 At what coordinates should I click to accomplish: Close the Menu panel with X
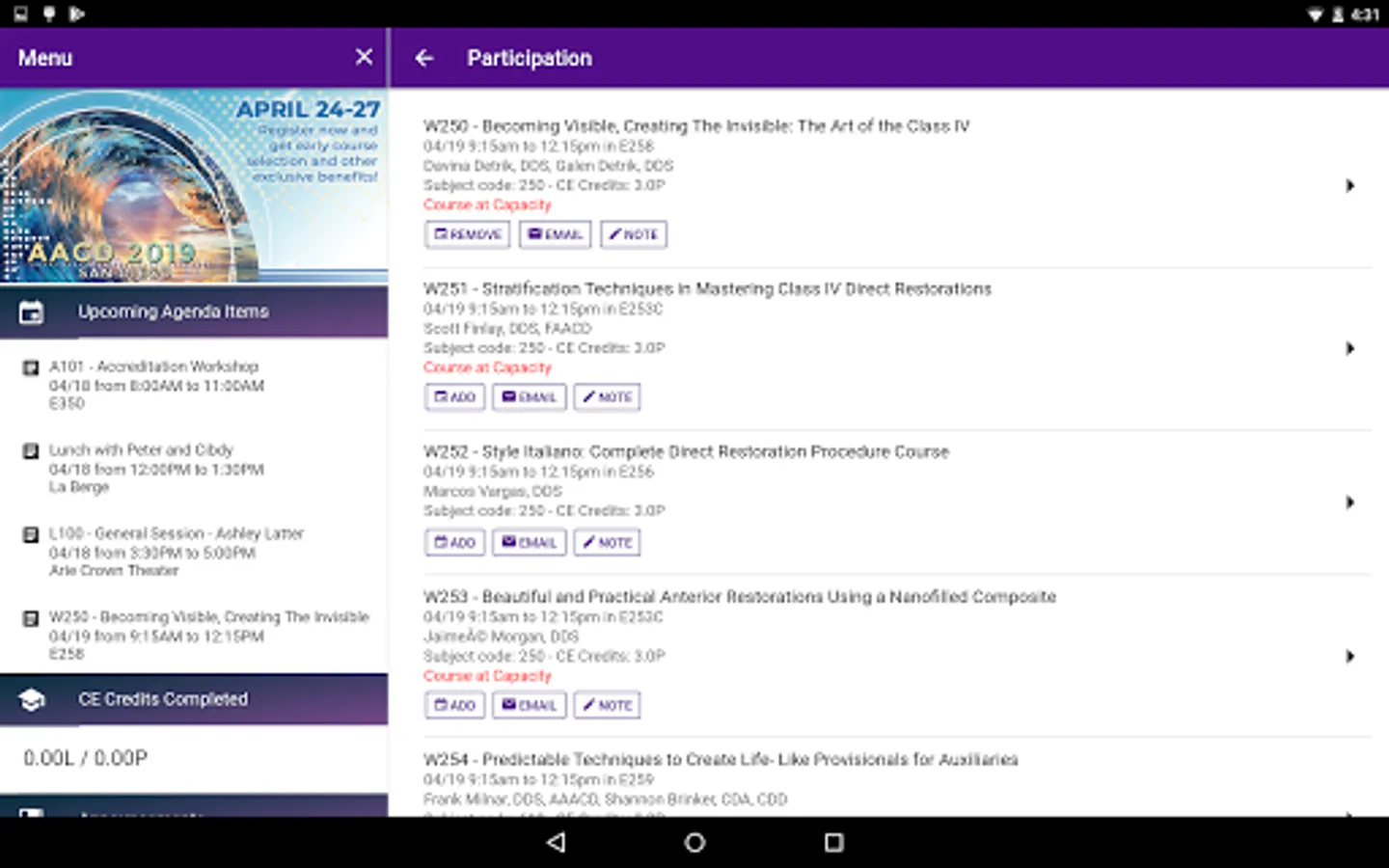click(x=364, y=57)
